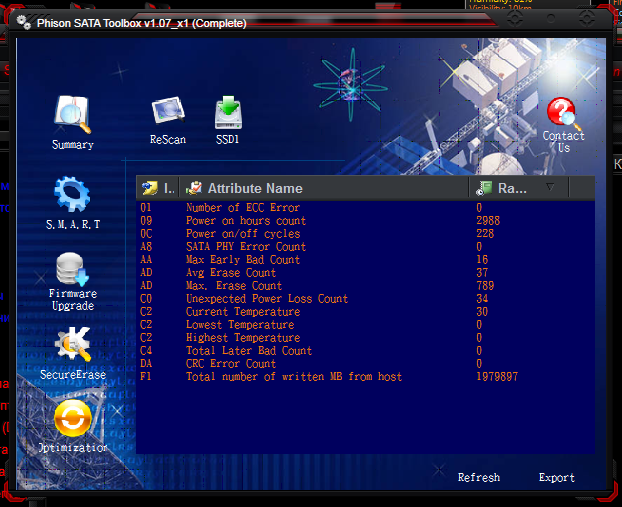
Task: Open the Firmware Upgrade icon
Action: tap(73, 269)
